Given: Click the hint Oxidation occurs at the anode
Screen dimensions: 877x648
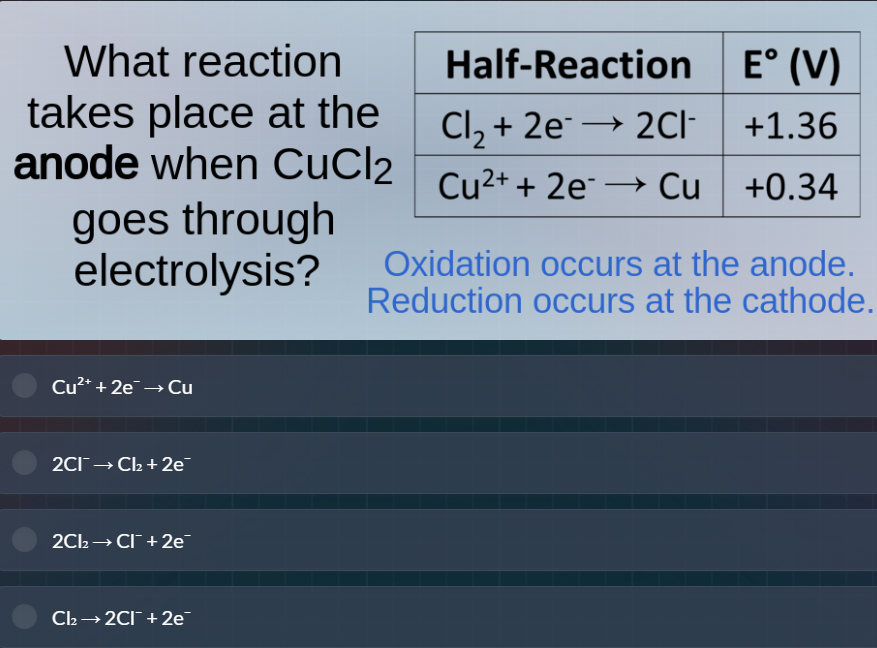Looking at the screenshot, I should pos(620,265).
